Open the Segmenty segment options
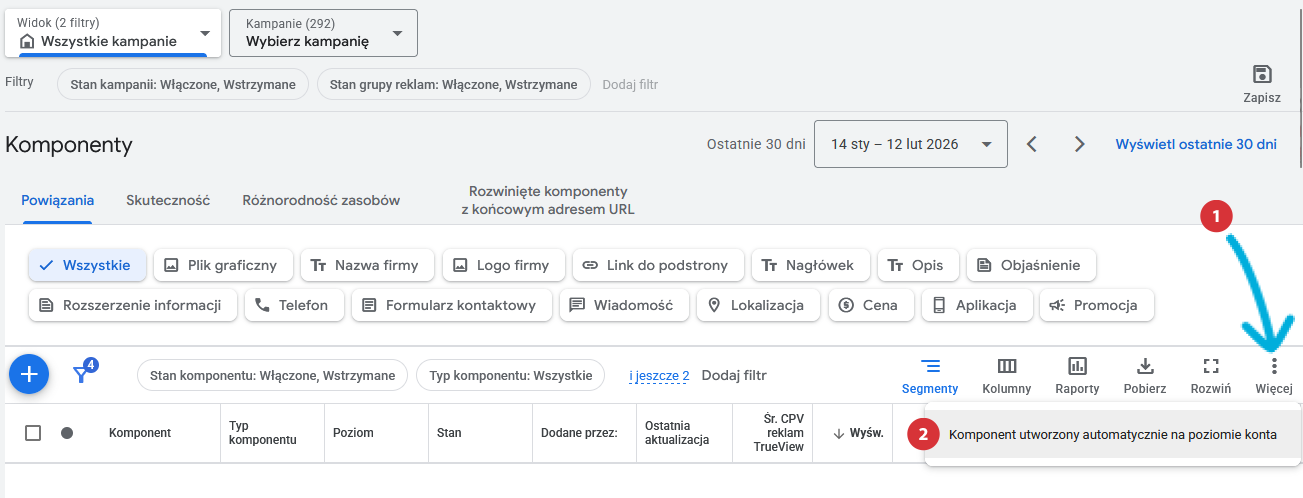The width and height of the screenshot is (1303, 498). tap(930, 375)
